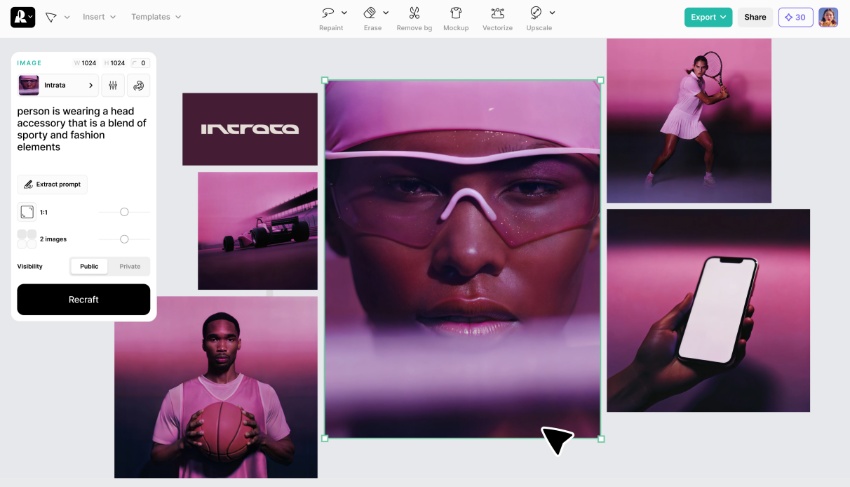Select the Upscale tool
The height and width of the screenshot is (487, 850).
[x=536, y=13]
